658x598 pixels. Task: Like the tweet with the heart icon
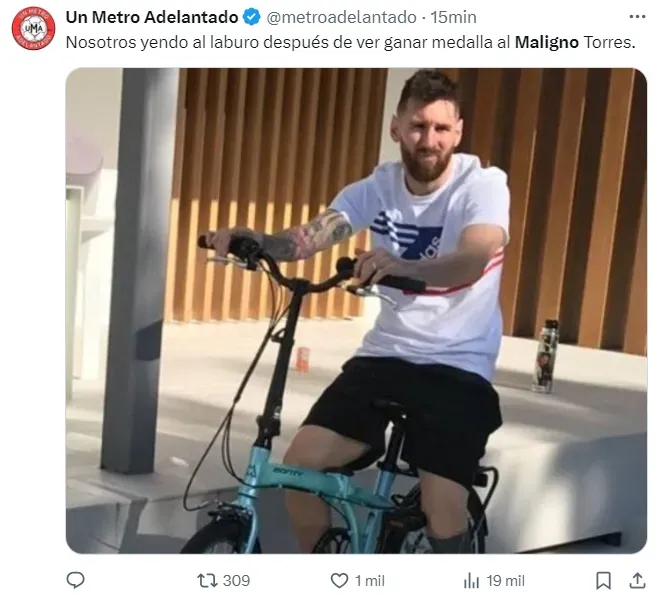pos(339,581)
